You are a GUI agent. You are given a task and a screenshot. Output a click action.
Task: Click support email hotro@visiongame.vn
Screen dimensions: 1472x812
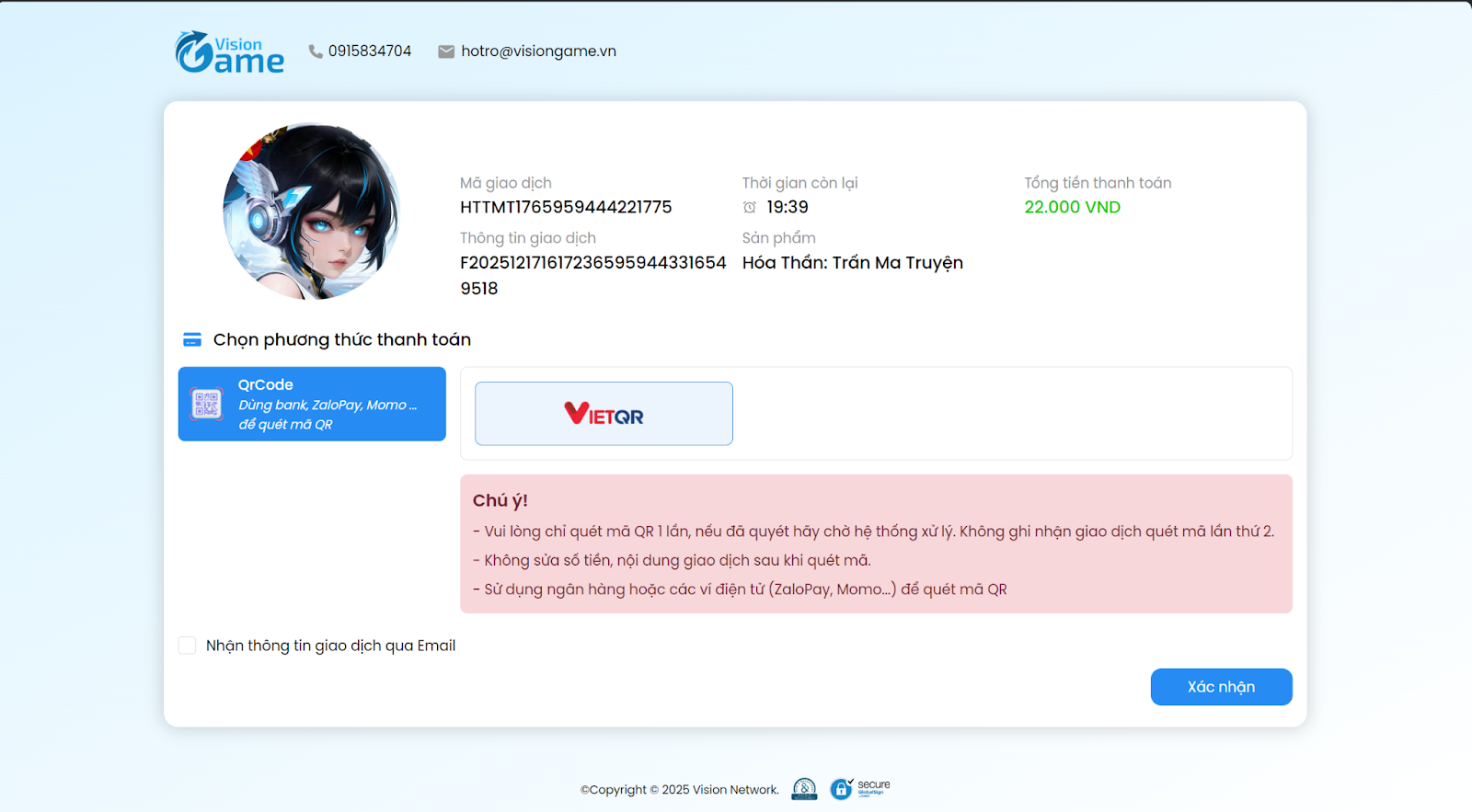tap(538, 51)
